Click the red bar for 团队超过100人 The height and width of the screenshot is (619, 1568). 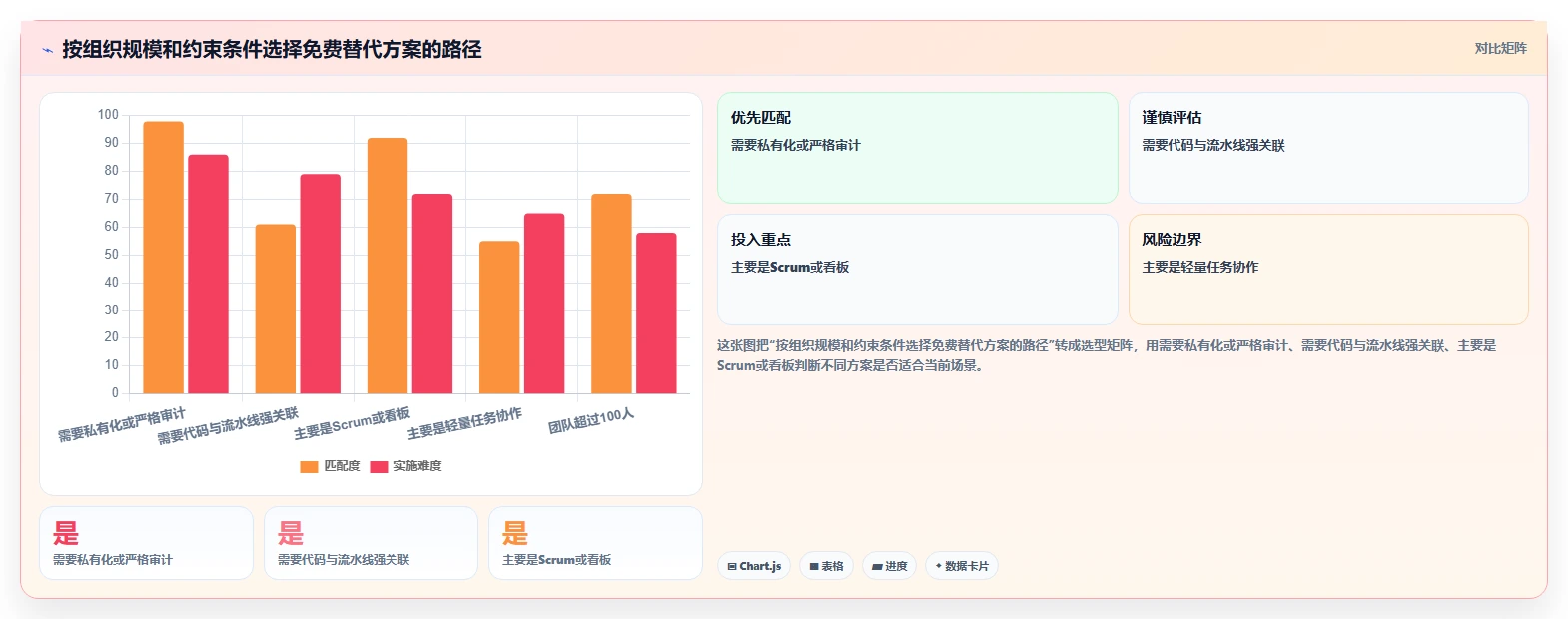(656, 312)
